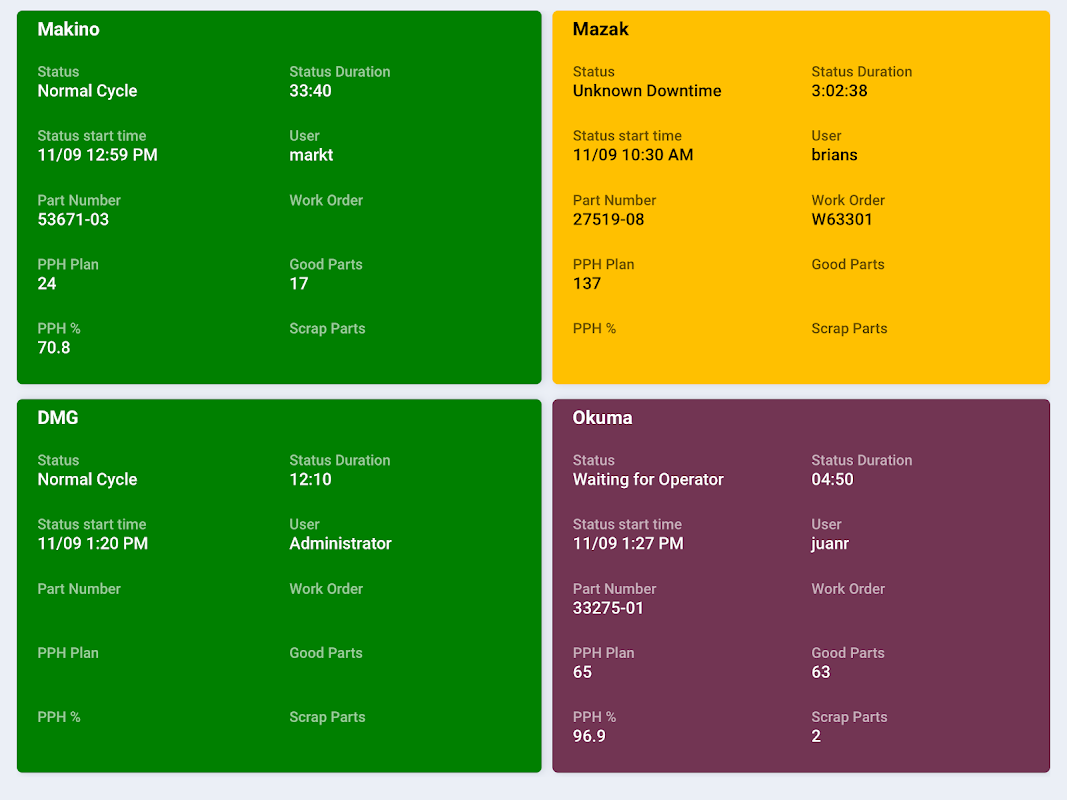
Task: Click Makino status duration 33:40
Action: 310,91
